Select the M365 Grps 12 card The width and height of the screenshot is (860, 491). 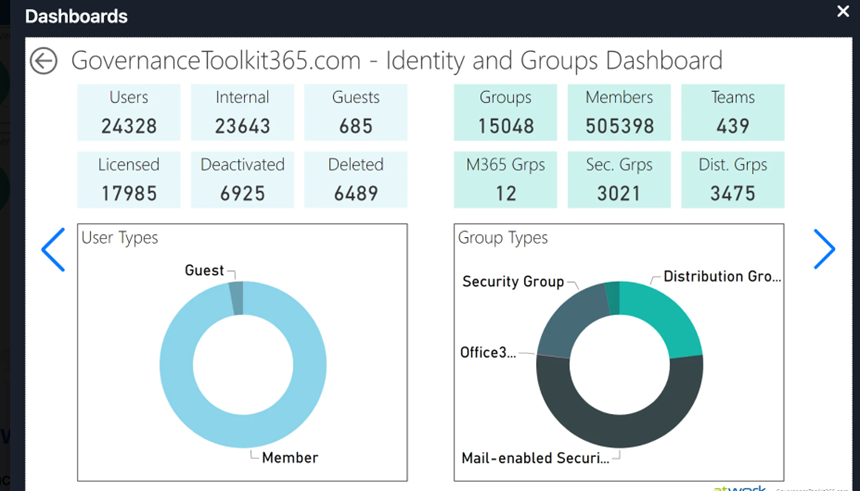[x=506, y=180]
